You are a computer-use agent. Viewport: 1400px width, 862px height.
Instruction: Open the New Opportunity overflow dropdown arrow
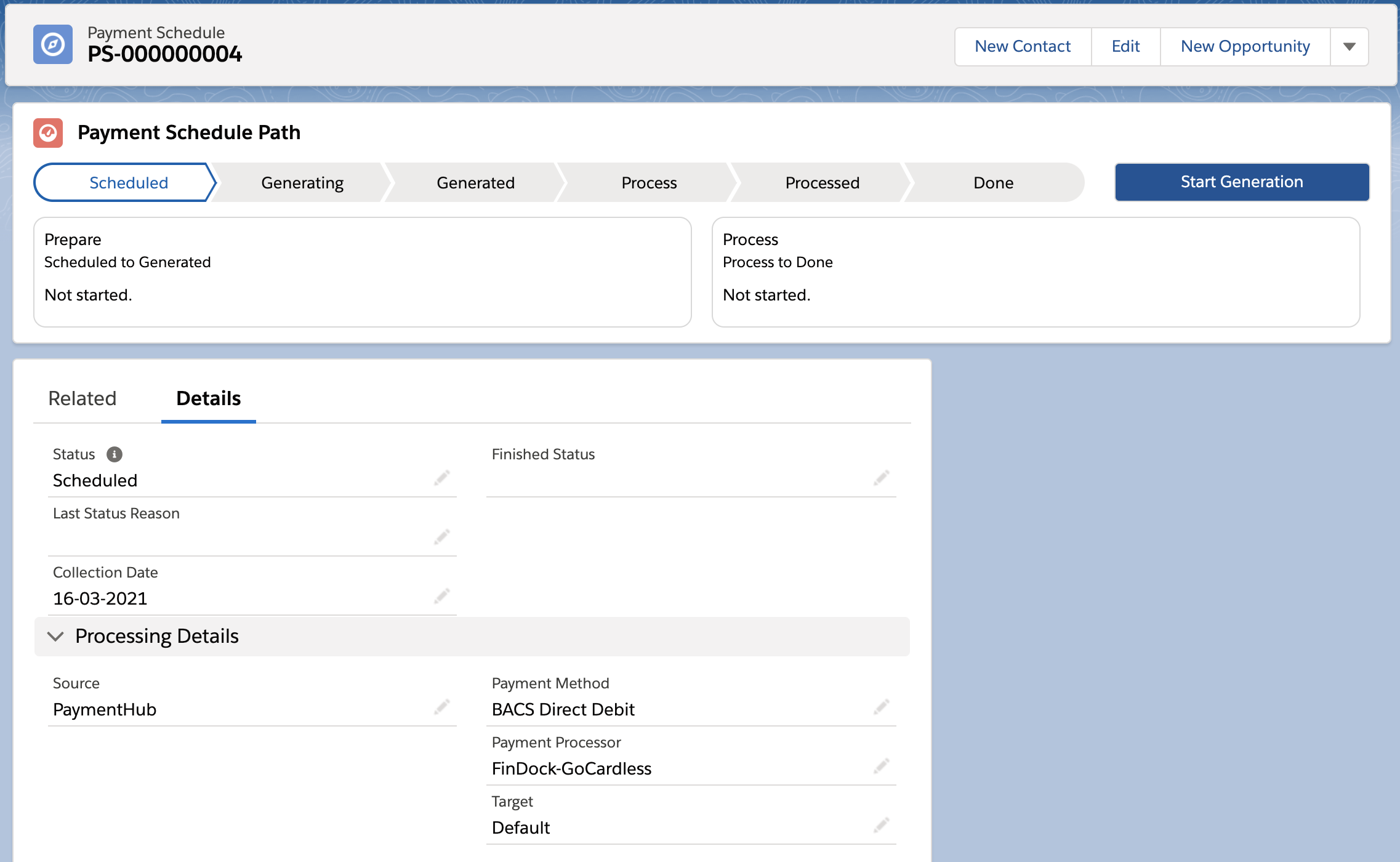pyautogui.click(x=1350, y=46)
